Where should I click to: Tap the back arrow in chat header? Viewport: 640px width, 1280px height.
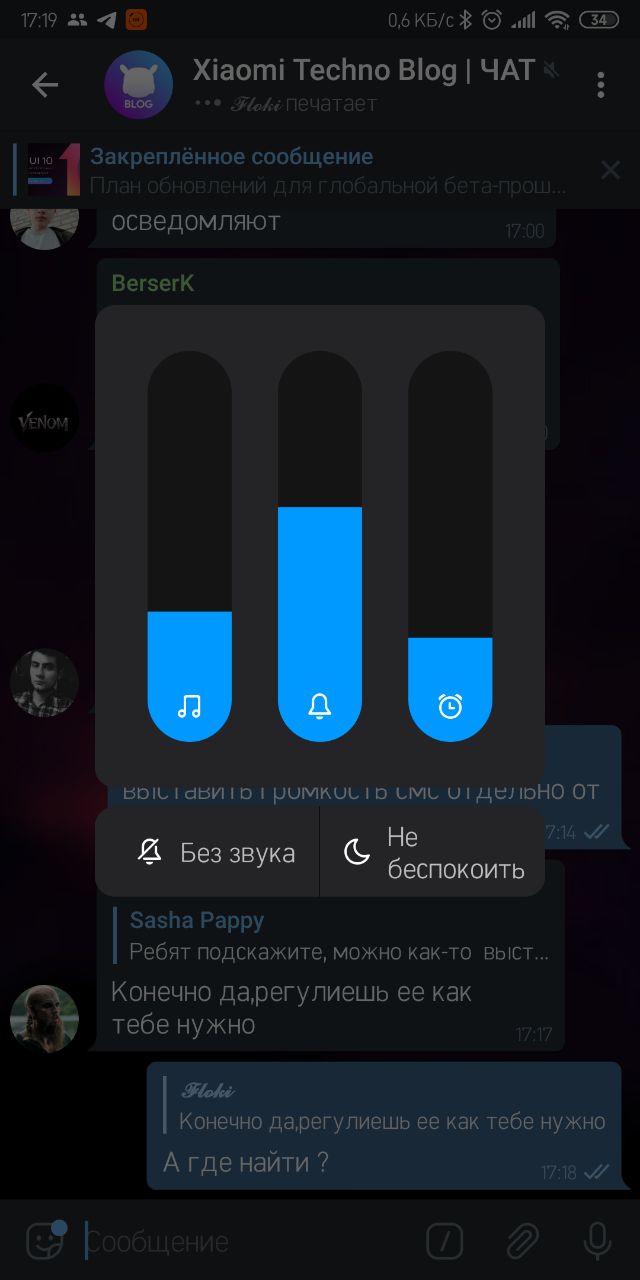[x=45, y=85]
